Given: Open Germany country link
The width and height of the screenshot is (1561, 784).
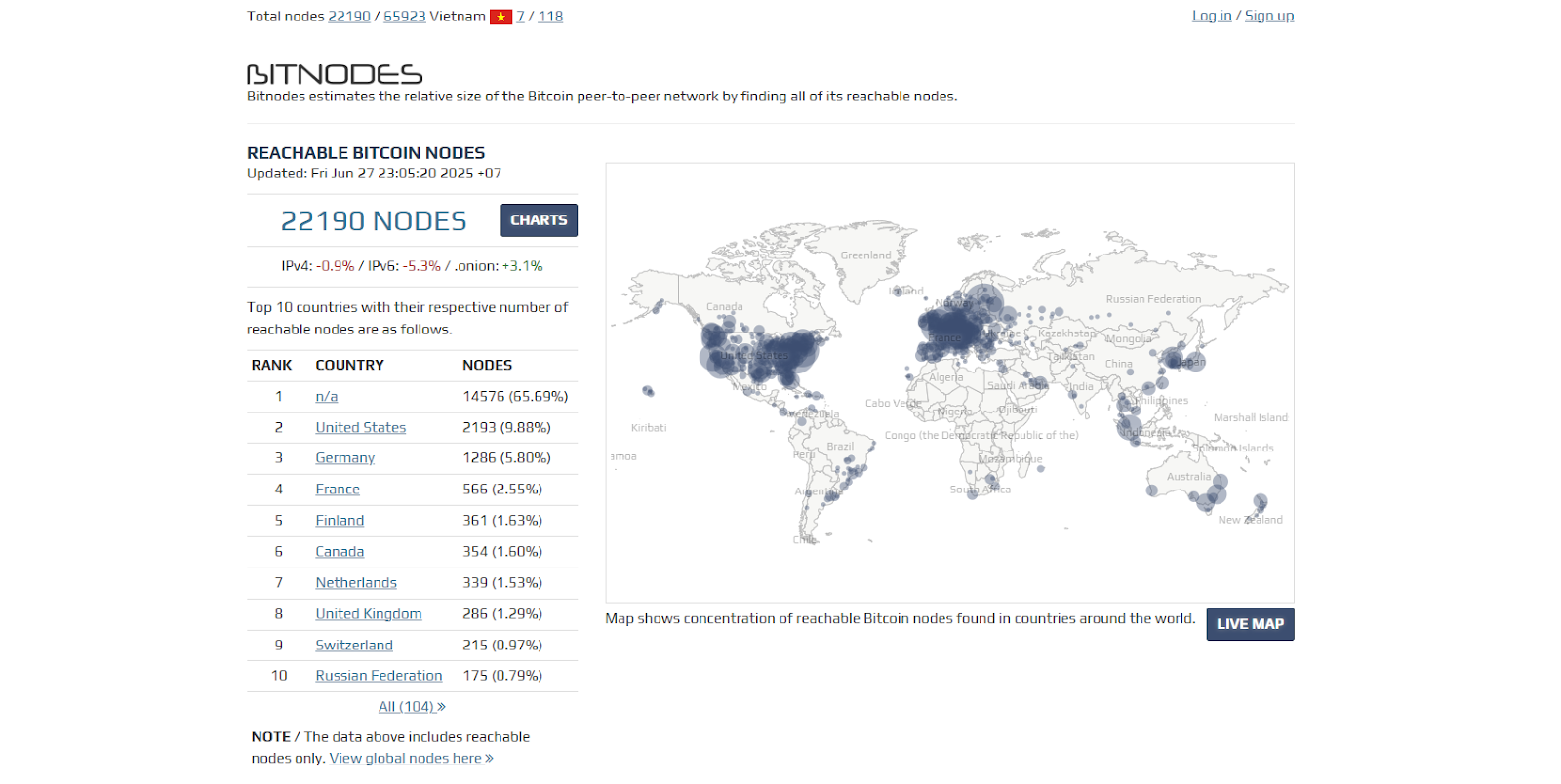Looking at the screenshot, I should 345,458.
